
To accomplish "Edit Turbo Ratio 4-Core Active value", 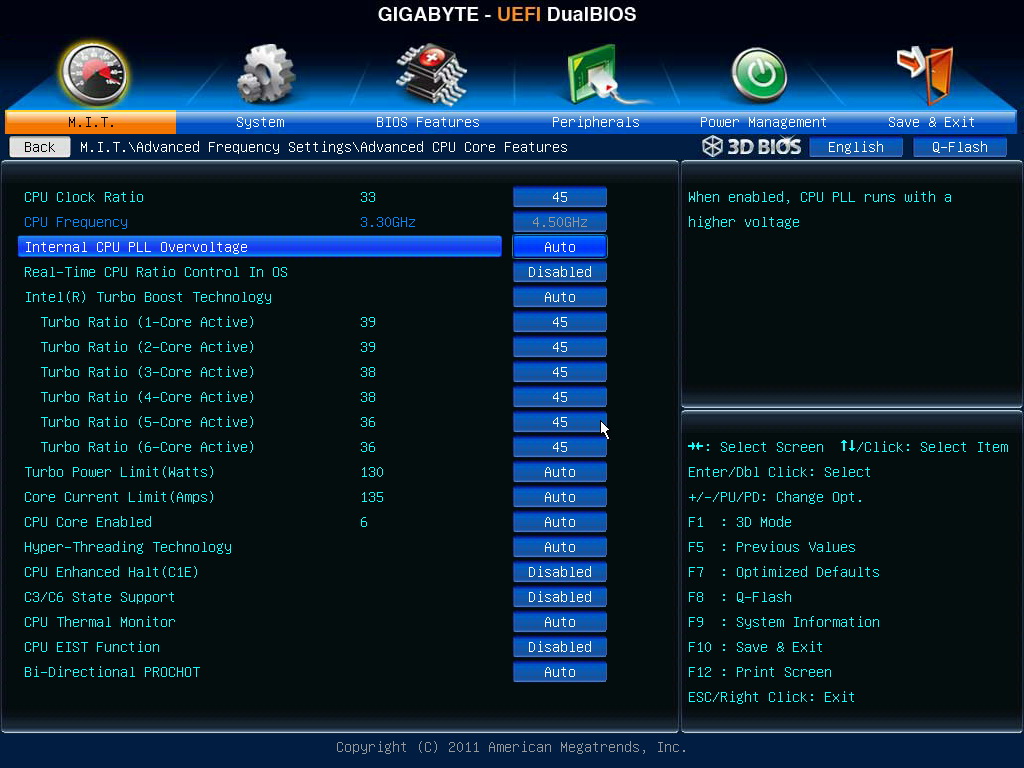I will [x=560, y=397].
